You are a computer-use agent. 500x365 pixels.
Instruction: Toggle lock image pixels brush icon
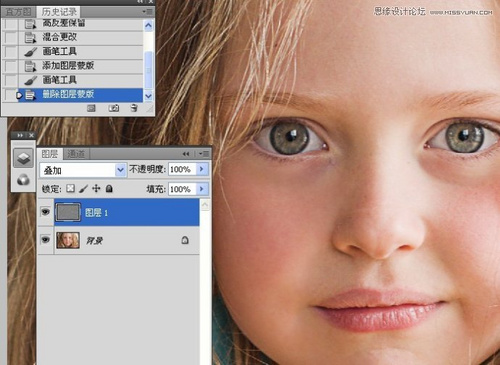click(x=83, y=189)
